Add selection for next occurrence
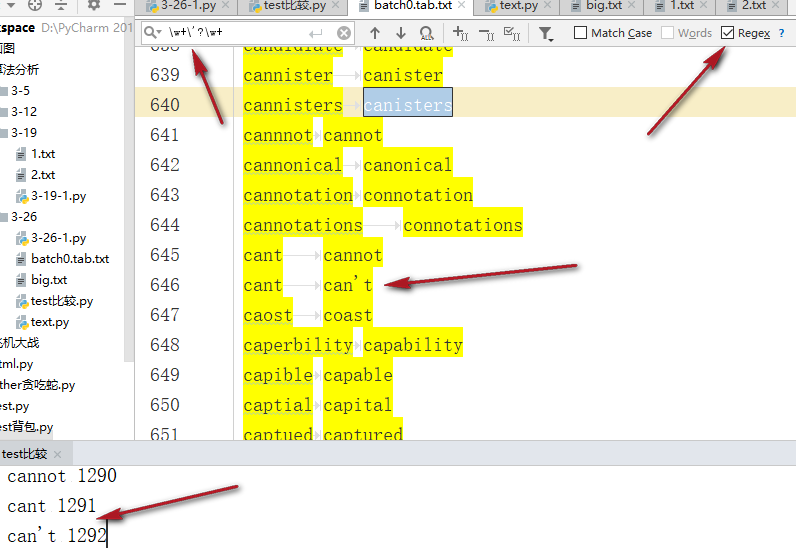This screenshot has height=556, width=796. coord(460,34)
